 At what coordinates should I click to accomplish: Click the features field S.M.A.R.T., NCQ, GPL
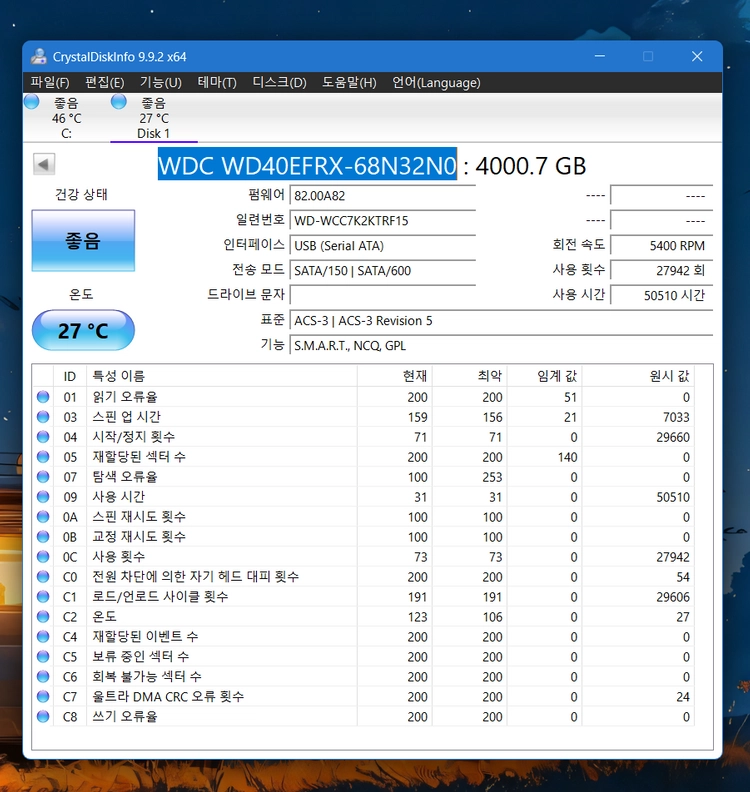click(x=501, y=345)
